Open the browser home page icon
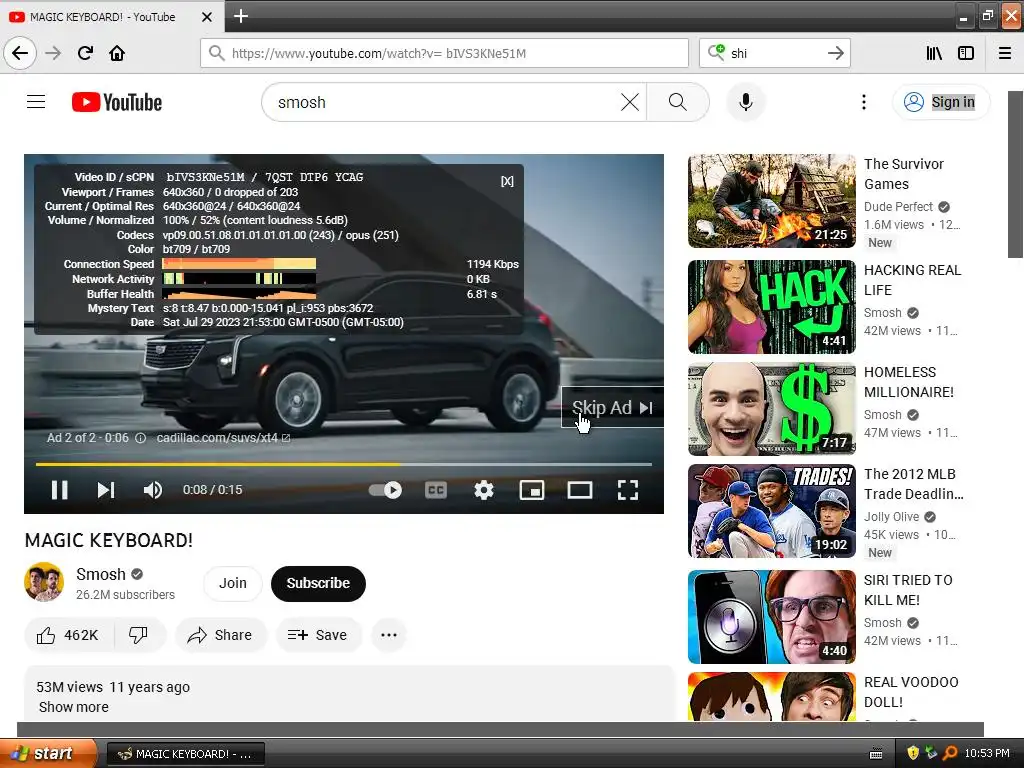Viewport: 1024px width, 768px height. coord(117,53)
